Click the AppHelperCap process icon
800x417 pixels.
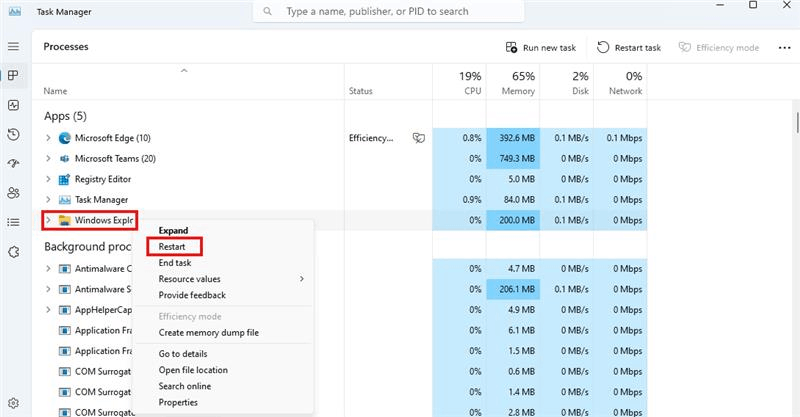tap(64, 310)
